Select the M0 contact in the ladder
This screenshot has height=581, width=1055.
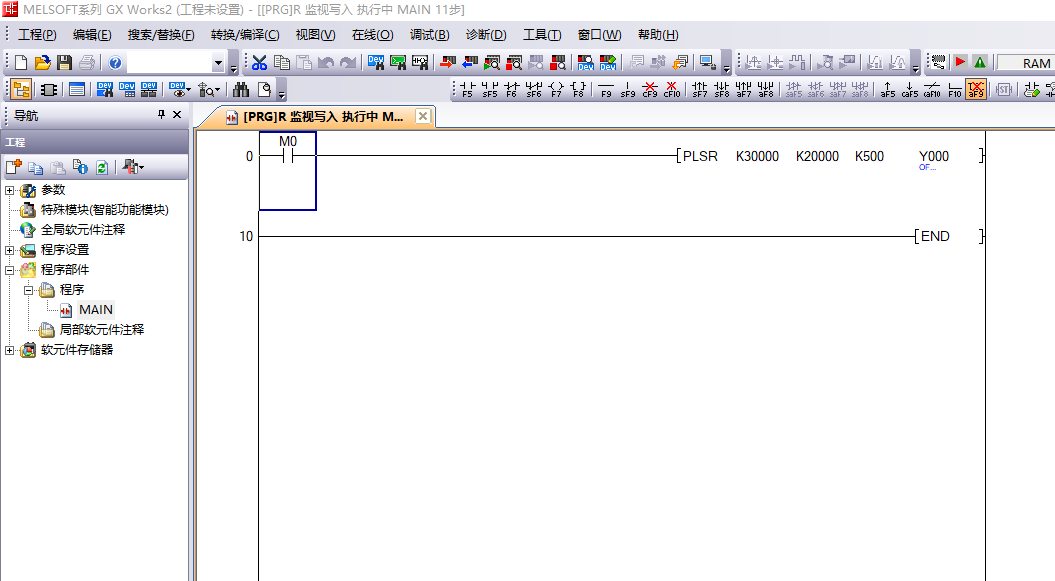(288, 157)
